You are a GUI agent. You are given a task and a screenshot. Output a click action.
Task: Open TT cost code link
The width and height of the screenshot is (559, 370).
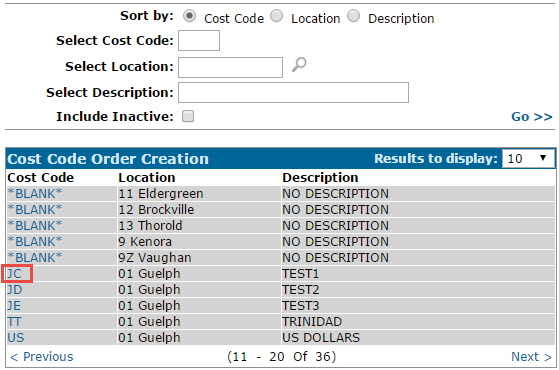point(14,322)
